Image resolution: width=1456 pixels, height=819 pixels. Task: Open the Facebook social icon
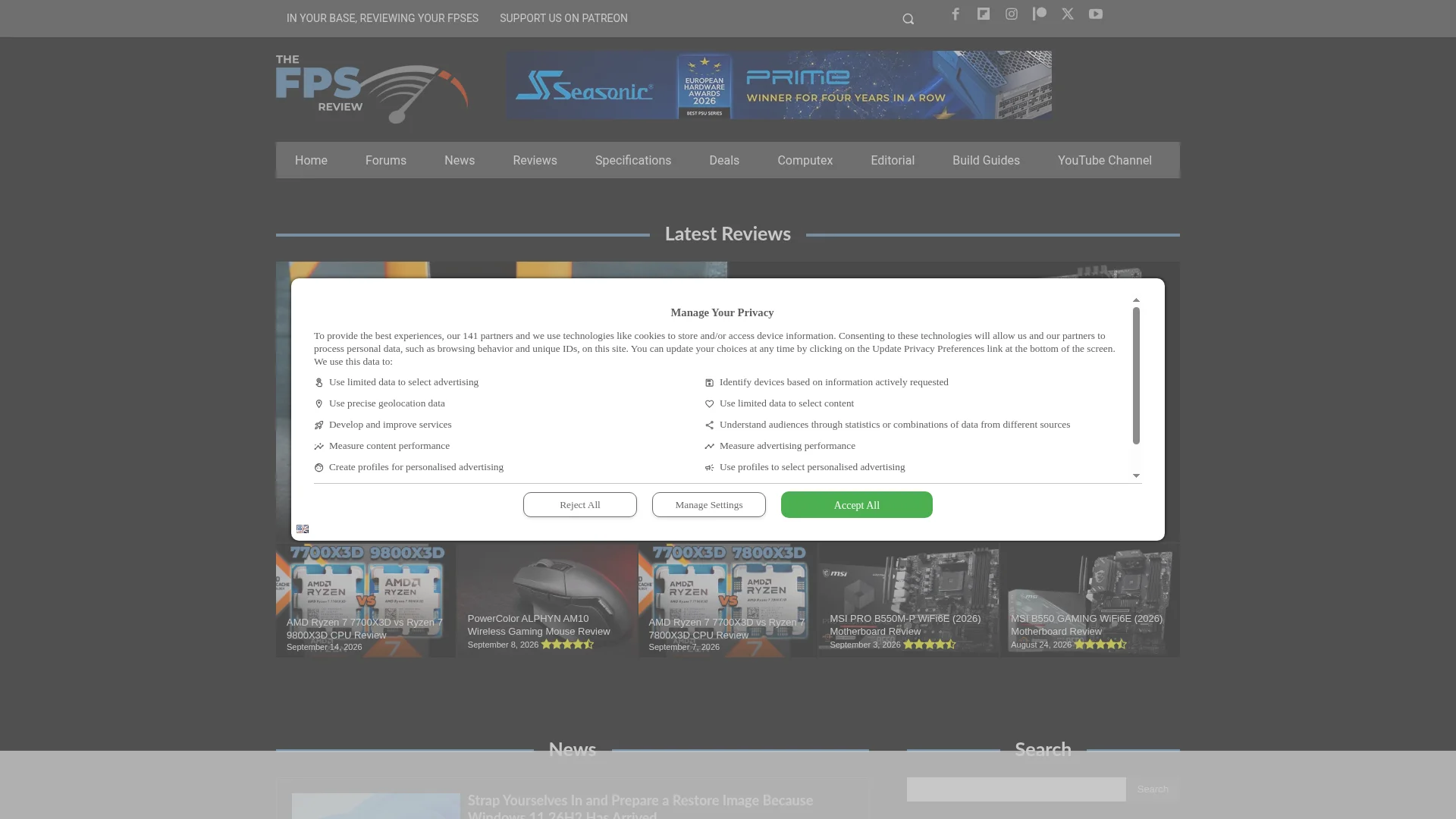click(x=955, y=14)
